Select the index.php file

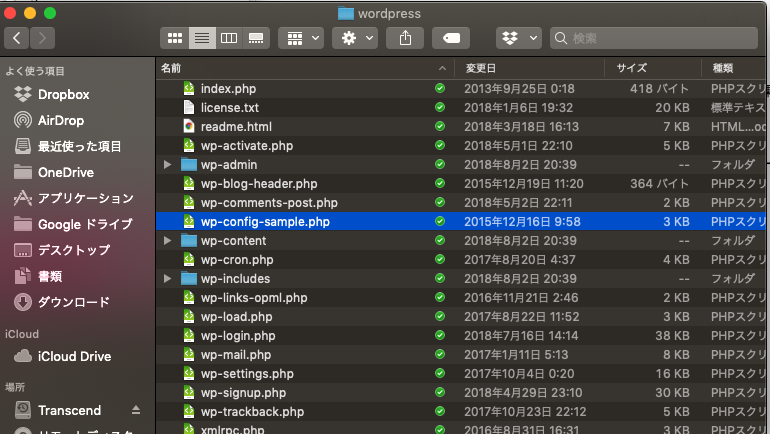pyautogui.click(x=461, y=88)
